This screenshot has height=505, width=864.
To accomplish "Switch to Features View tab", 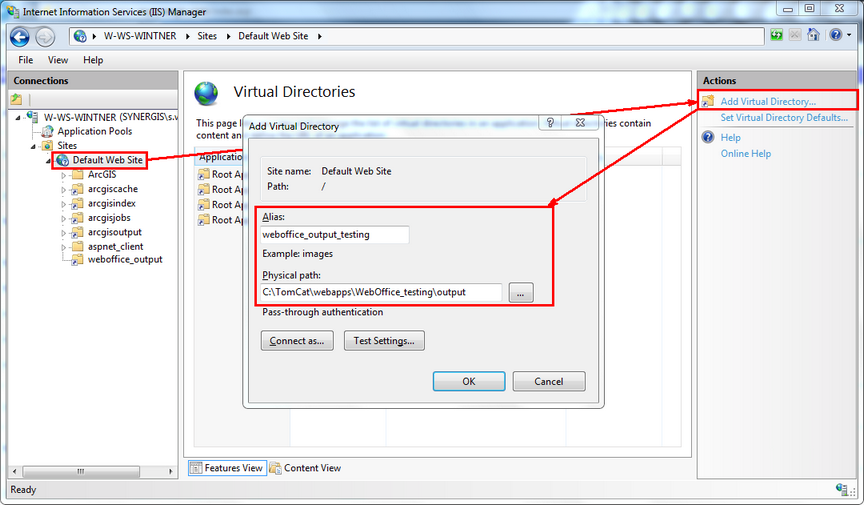I will tap(227, 468).
